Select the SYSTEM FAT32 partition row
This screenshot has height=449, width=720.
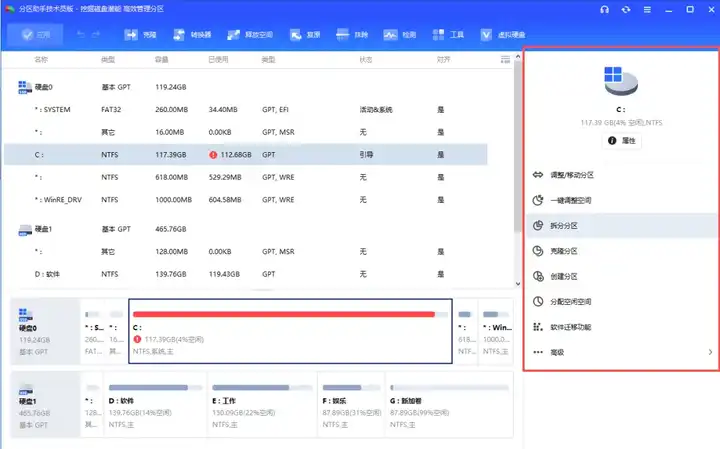tap(246, 110)
